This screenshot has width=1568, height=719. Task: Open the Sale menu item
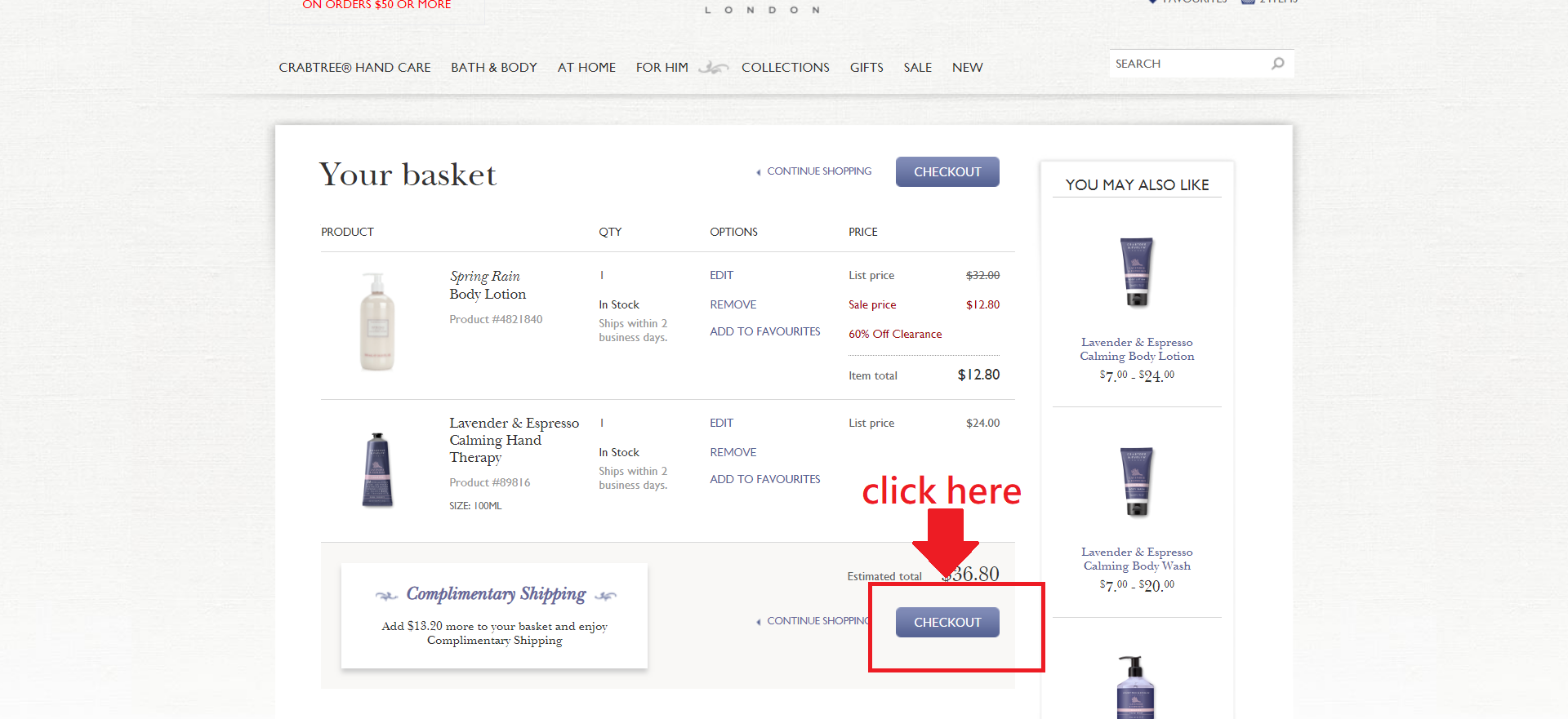pyautogui.click(x=917, y=68)
